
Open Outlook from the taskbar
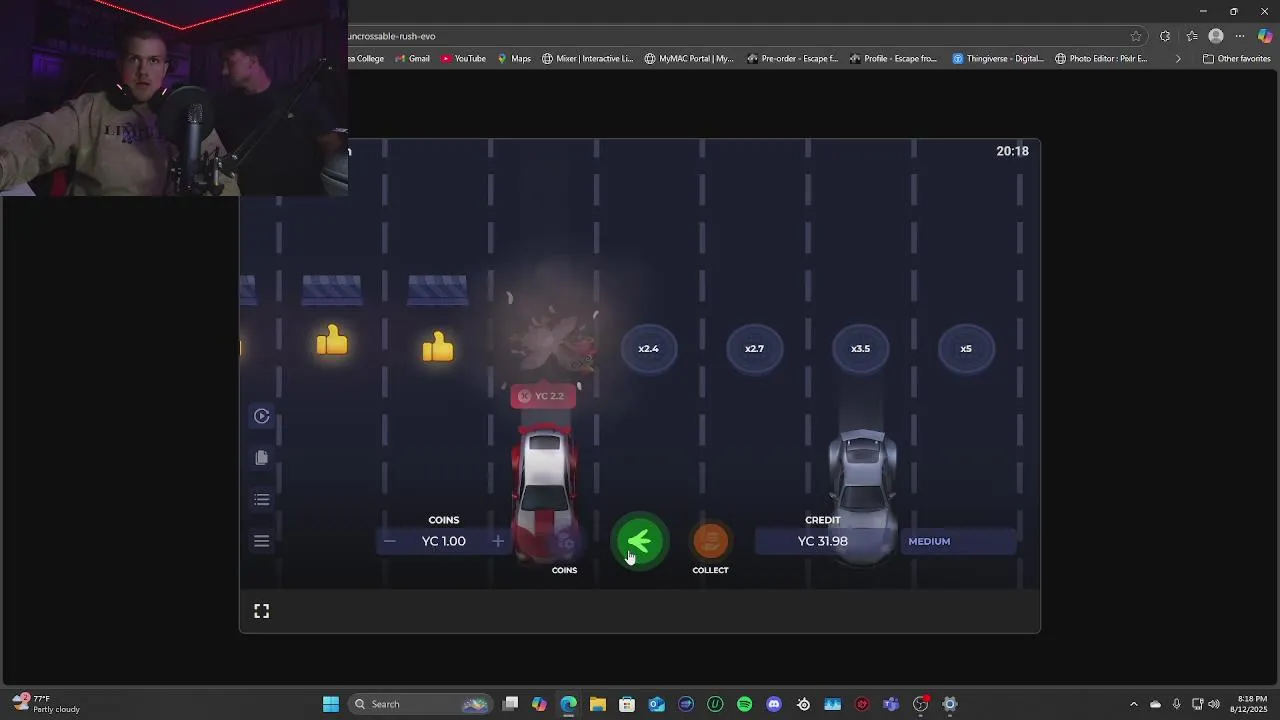657,704
